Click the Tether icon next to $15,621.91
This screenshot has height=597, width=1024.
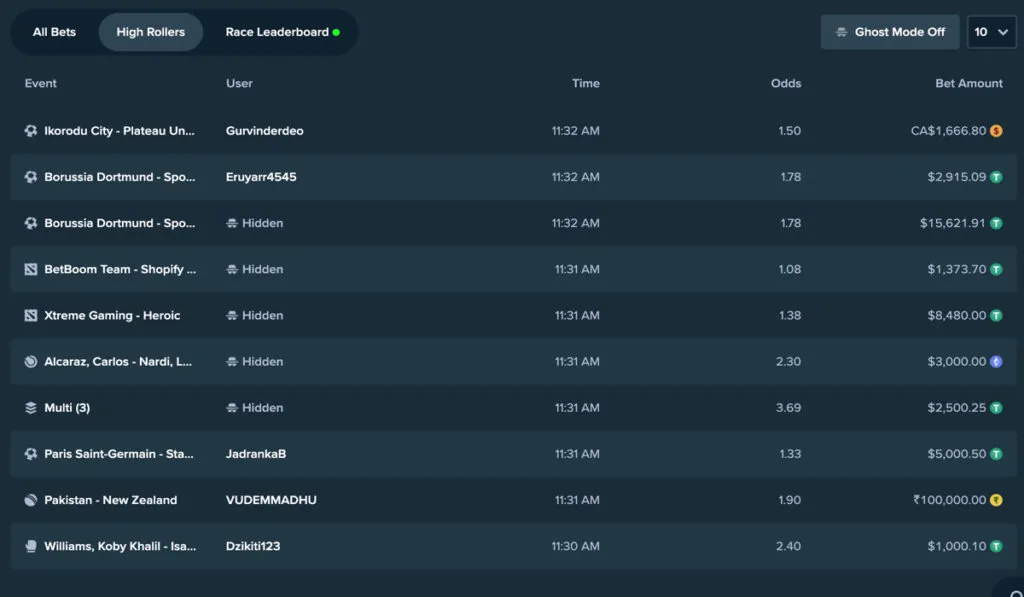[996, 223]
